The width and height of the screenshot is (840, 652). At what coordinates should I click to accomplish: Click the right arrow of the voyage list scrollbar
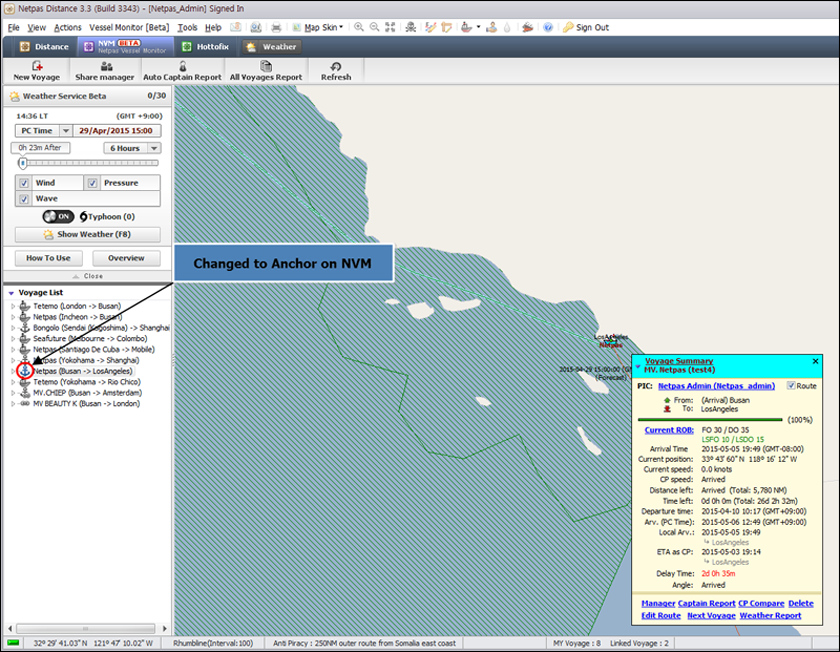[x=164, y=628]
